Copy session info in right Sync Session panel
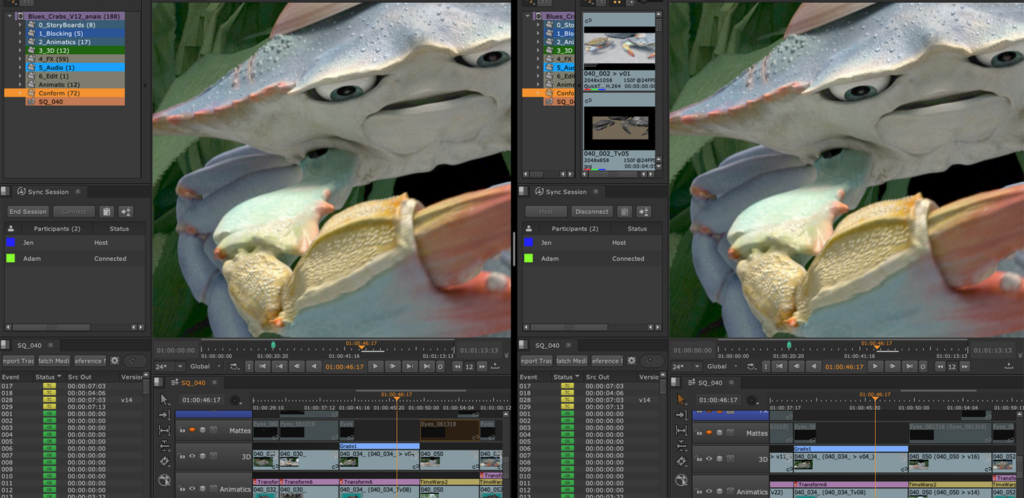The image size is (1024, 498). (624, 211)
